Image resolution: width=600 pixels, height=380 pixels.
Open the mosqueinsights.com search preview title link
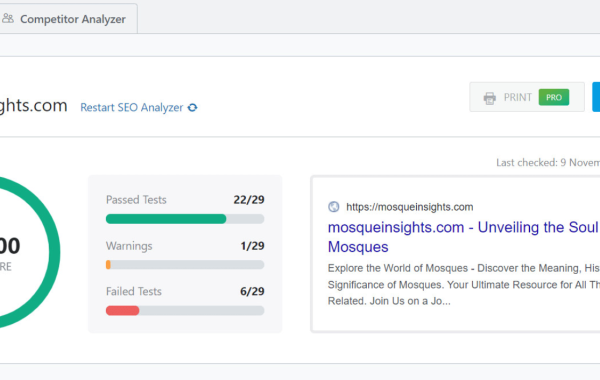[464, 237]
